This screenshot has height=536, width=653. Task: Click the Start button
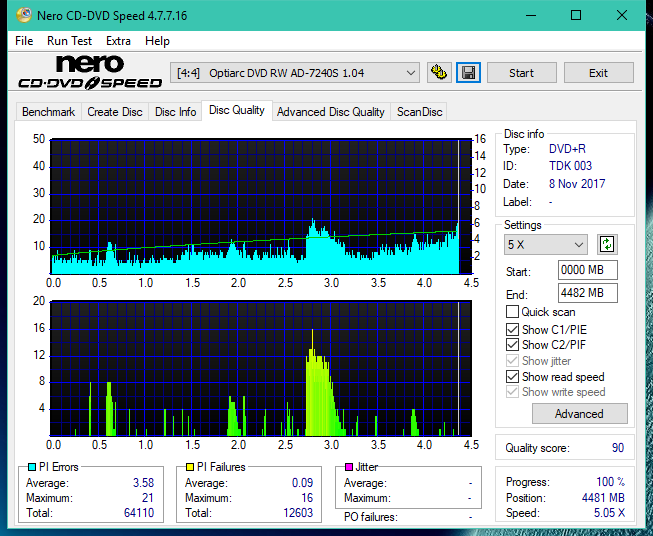[521, 73]
